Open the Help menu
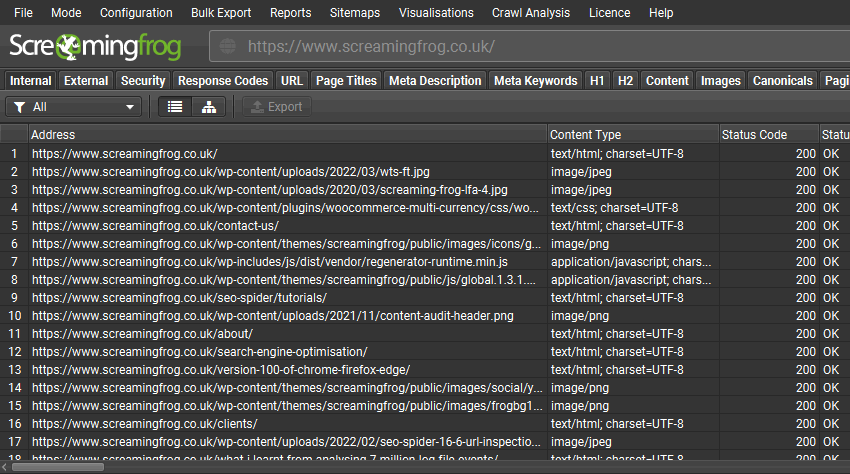Screen dimensions: 850x474 coord(661,12)
